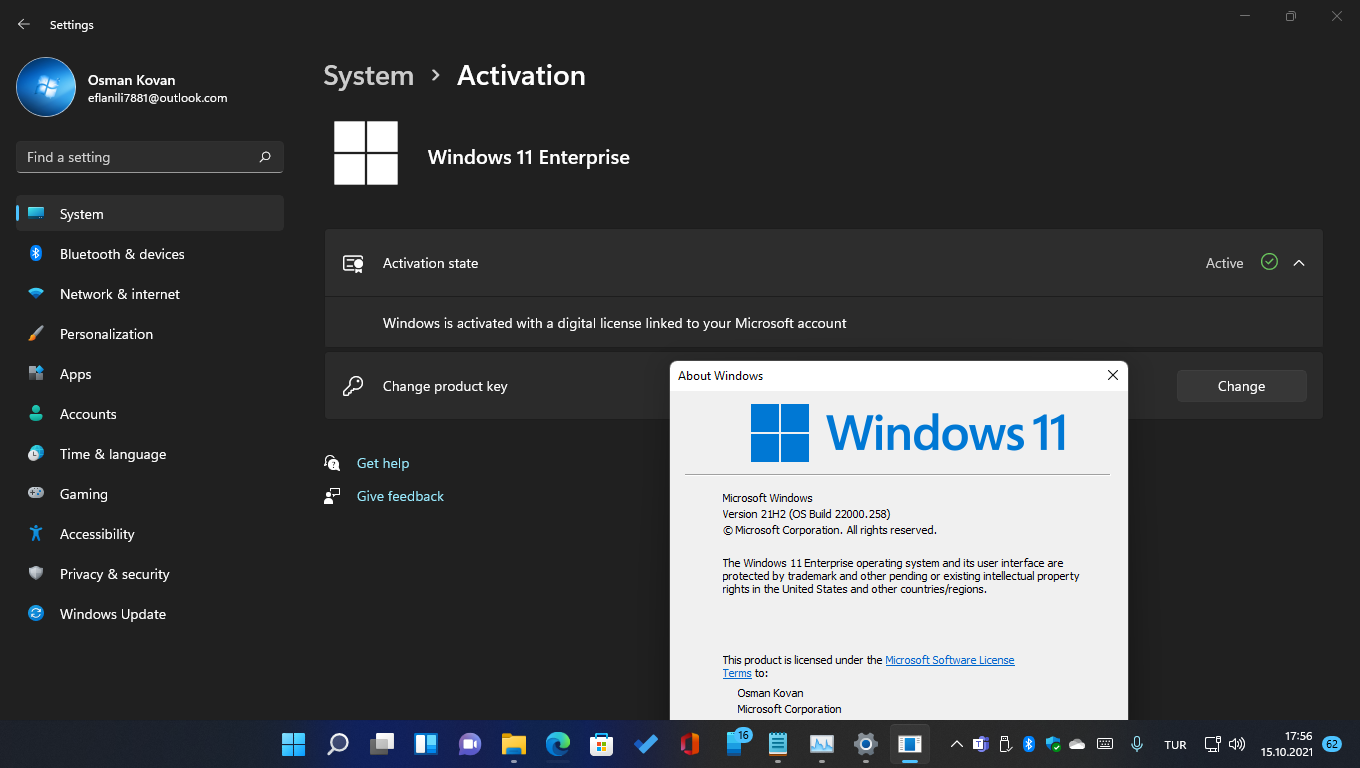This screenshot has height=768, width=1360.
Task: Go to Network & internet settings
Action: [x=150, y=294]
